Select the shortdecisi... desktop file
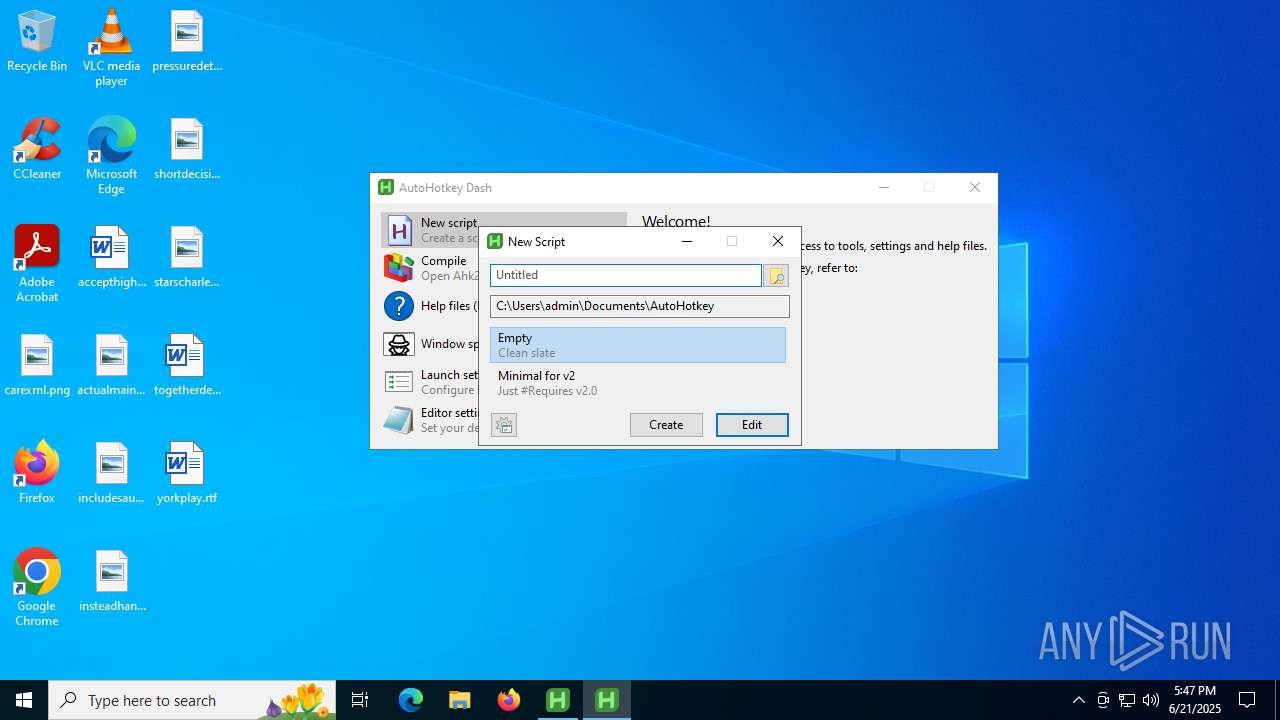This screenshot has width=1280, height=720. tap(186, 149)
